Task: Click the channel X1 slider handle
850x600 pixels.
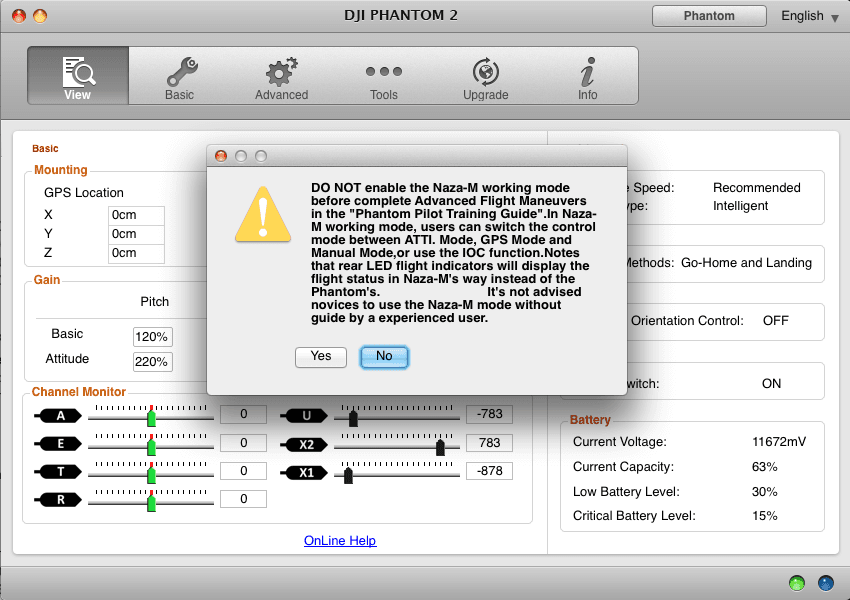Action: [x=349, y=474]
